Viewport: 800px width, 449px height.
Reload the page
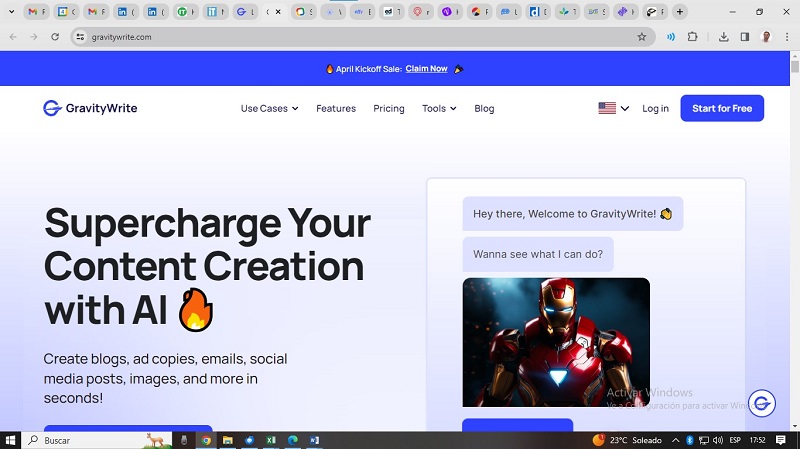point(55,37)
